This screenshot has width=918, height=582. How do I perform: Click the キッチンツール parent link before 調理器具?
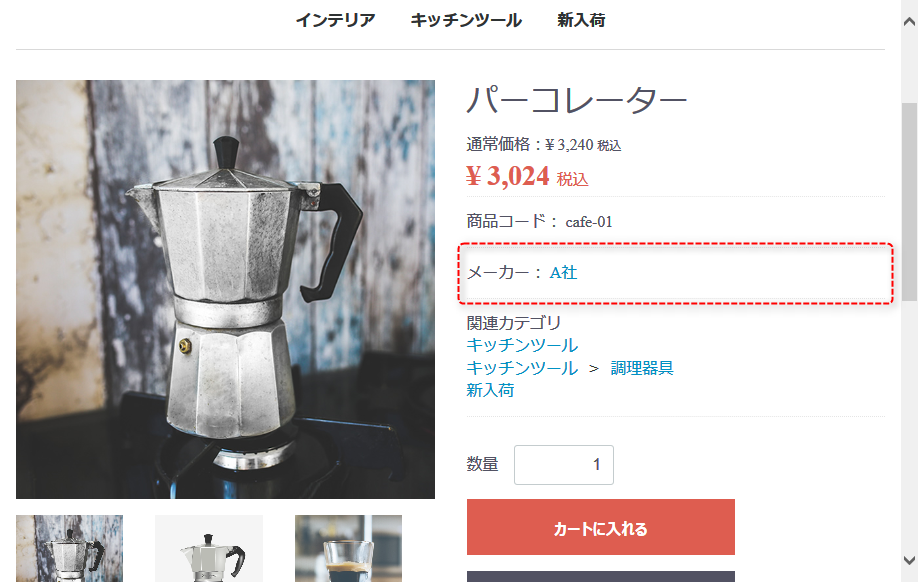[x=522, y=368]
